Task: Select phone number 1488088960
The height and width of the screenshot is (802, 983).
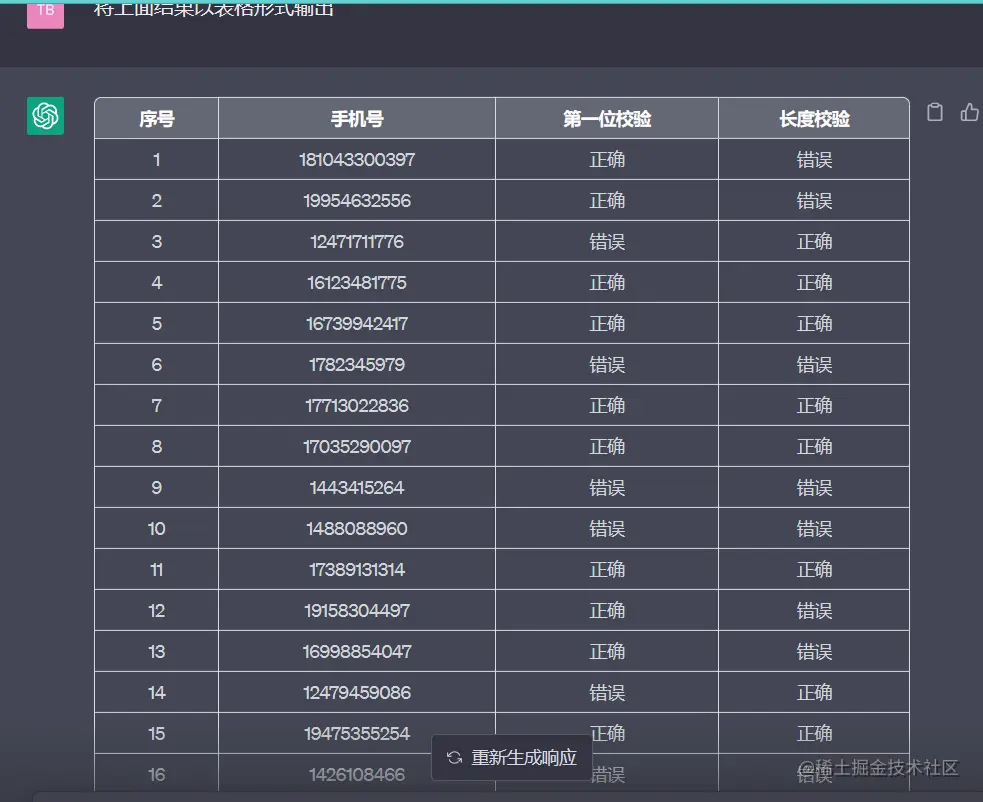Action: point(357,529)
